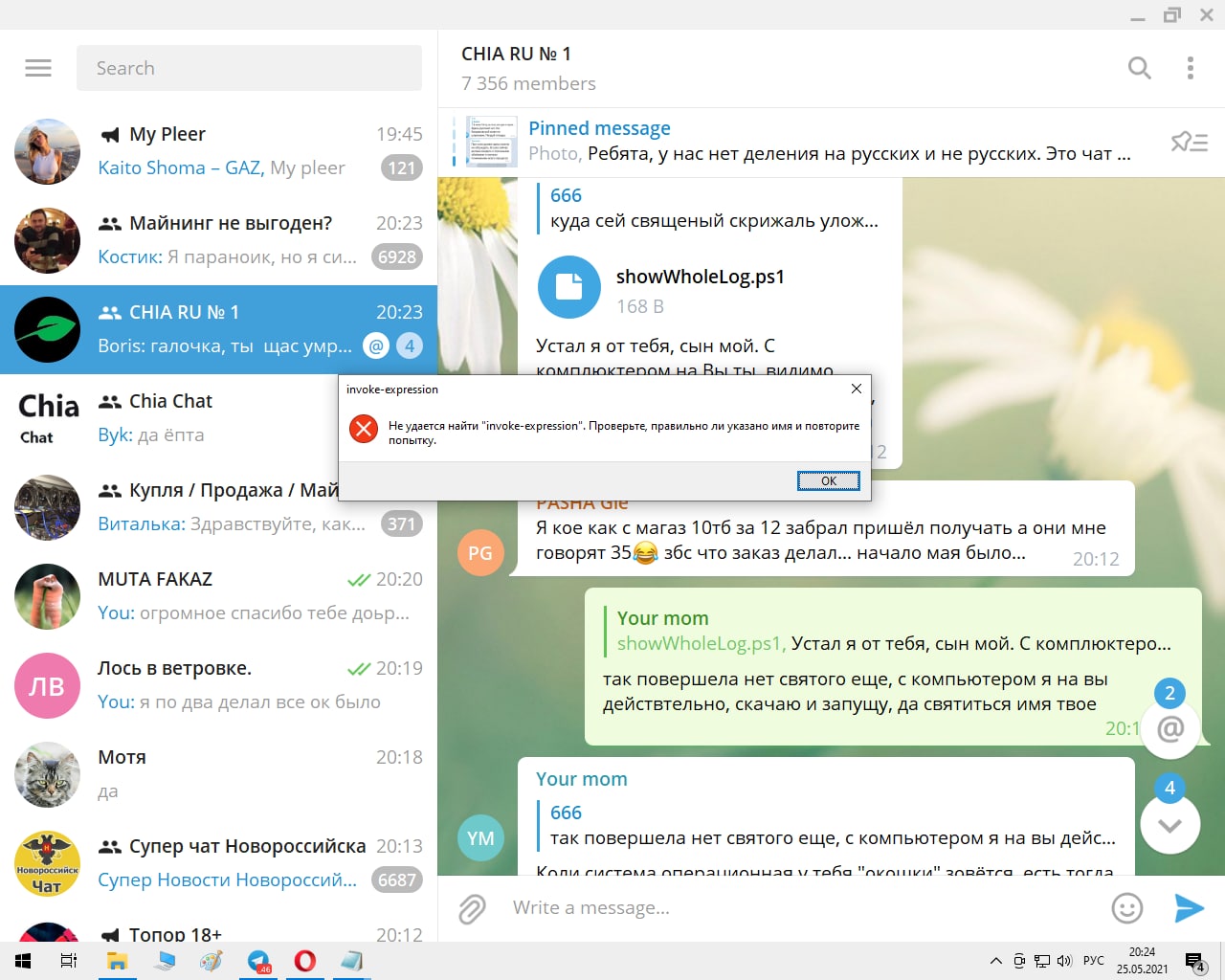Viewport: 1225px width, 980px height.
Task: Click message from PASHA Gle about 10тб
Action: click(823, 540)
